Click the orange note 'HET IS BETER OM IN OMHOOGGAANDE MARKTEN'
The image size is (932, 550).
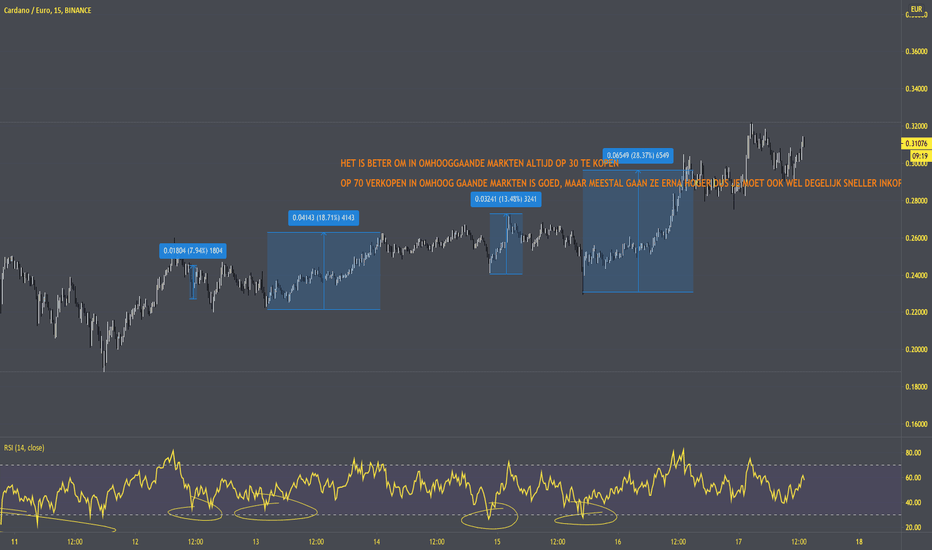pos(479,164)
